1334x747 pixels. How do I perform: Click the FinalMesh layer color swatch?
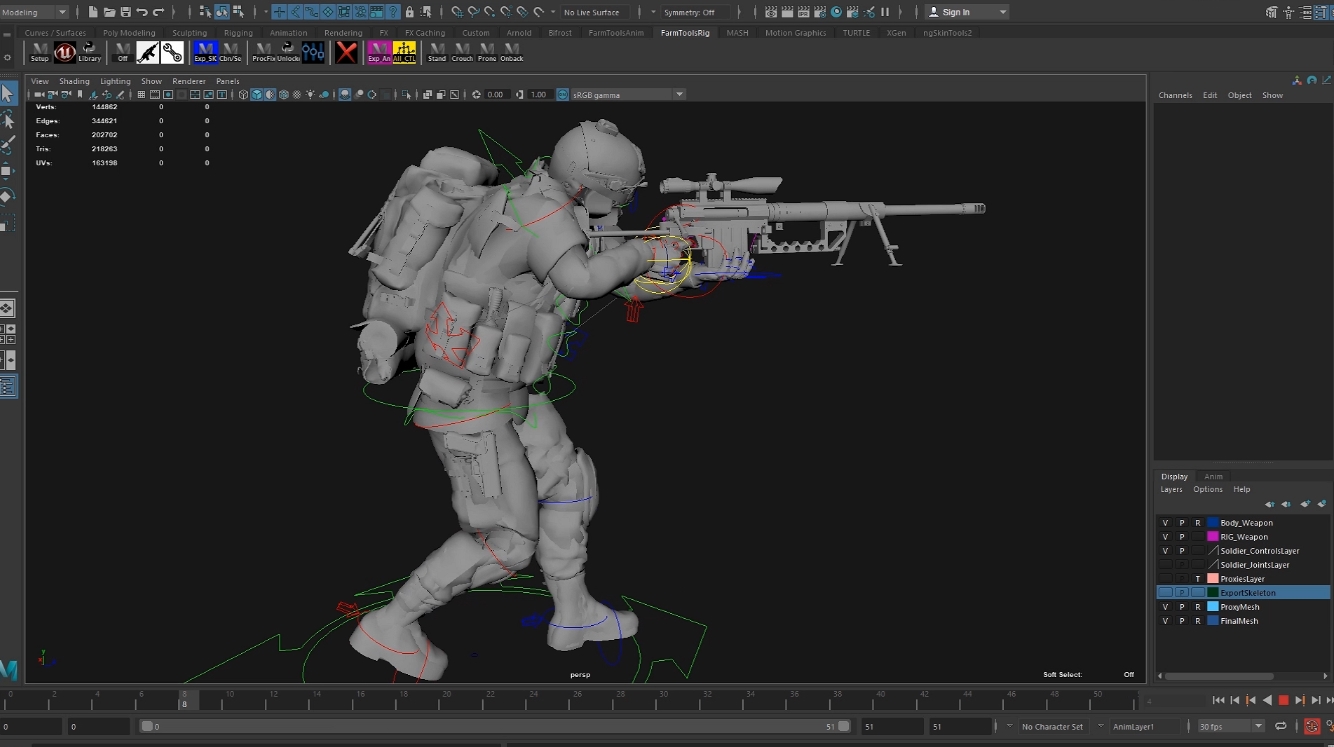click(x=1213, y=621)
